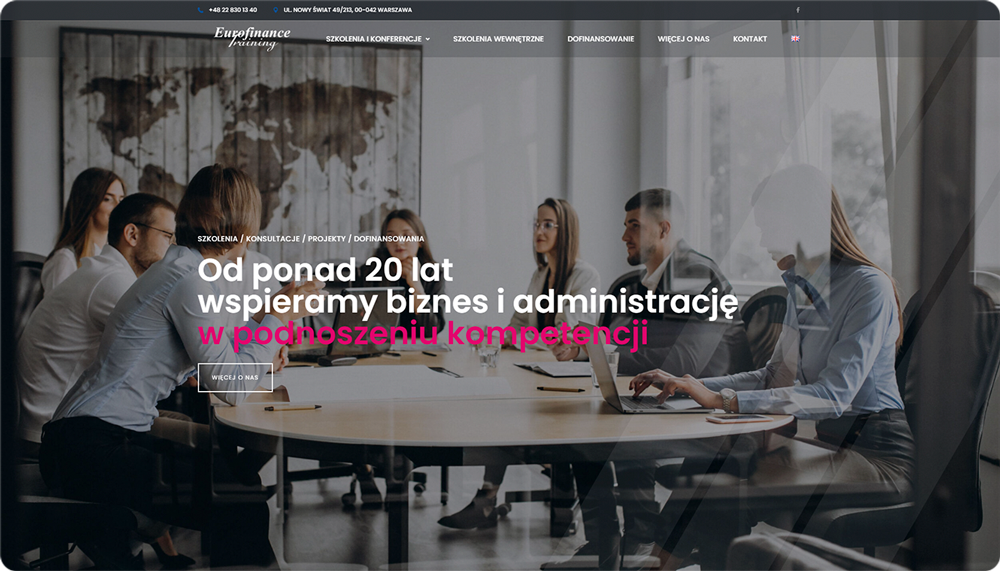This screenshot has width=1000, height=571.
Task: Open the Szkolenia i Konferencje menu
Action: 374,39
